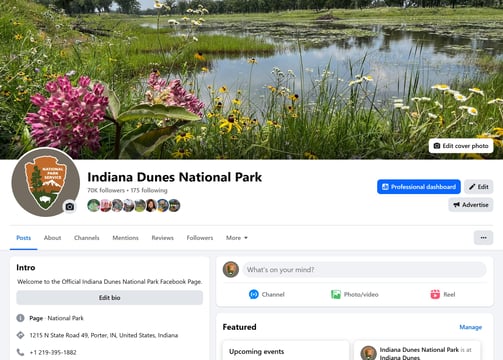Click the Channel icon in post composer
503x360 pixels.
254,294
